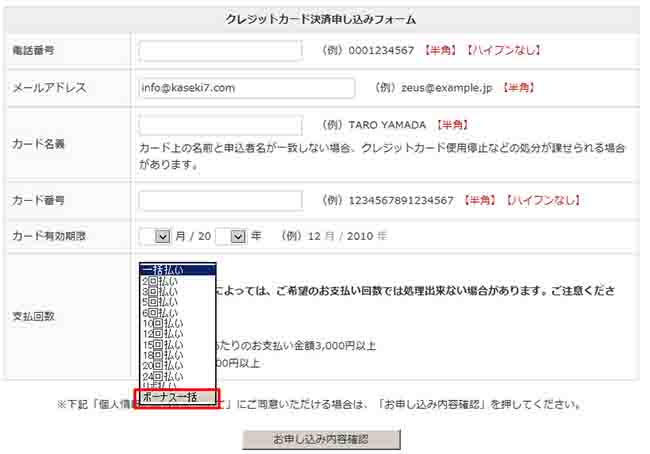Image resolution: width=650 pixels, height=454 pixels.
Task: Click the メールアドレス email field
Action: click(x=246, y=88)
